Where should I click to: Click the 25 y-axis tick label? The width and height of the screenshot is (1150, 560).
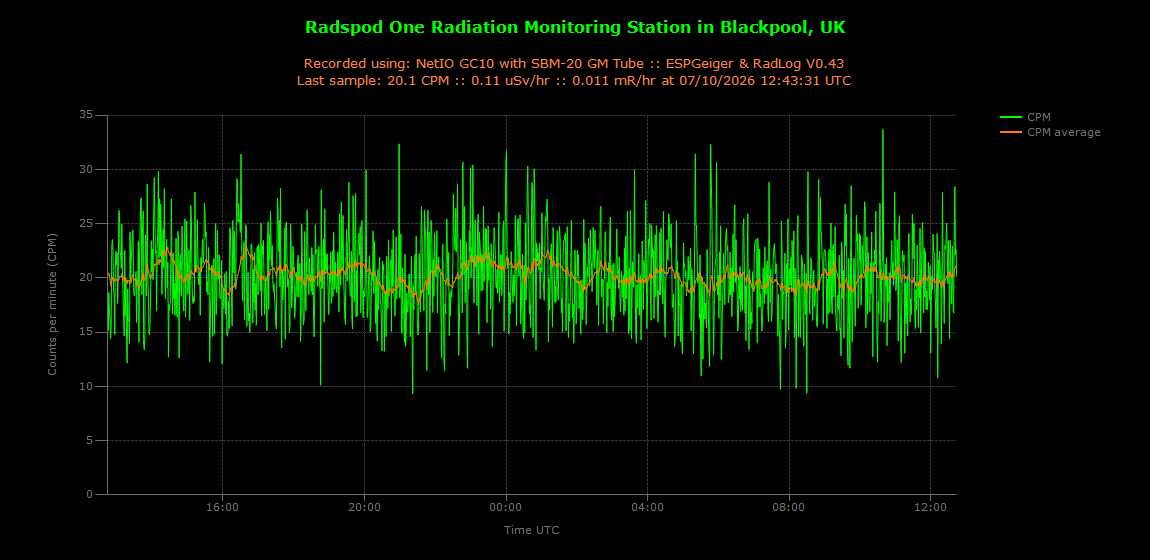coord(87,224)
